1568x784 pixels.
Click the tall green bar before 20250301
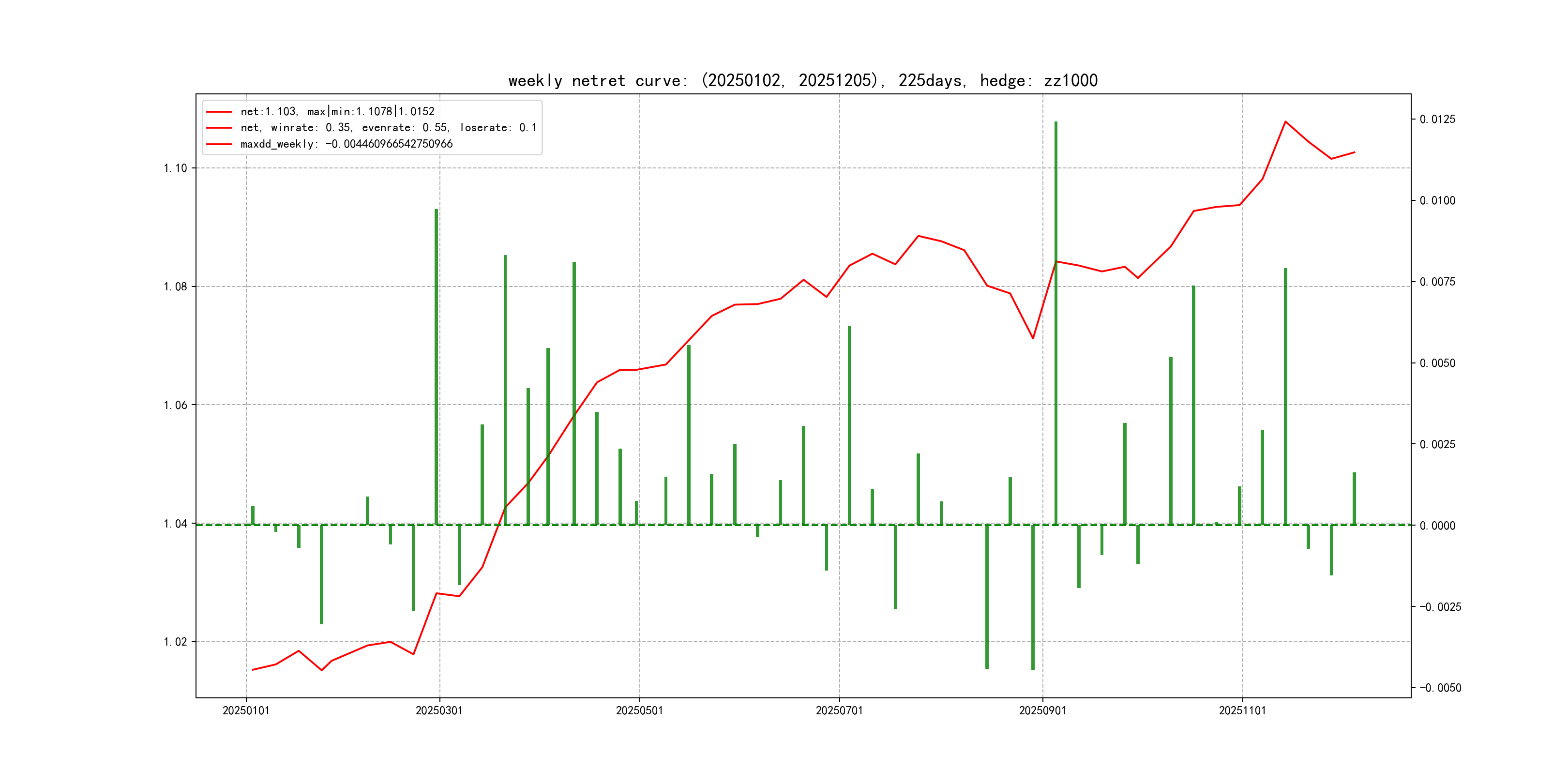pyautogui.click(x=436, y=365)
